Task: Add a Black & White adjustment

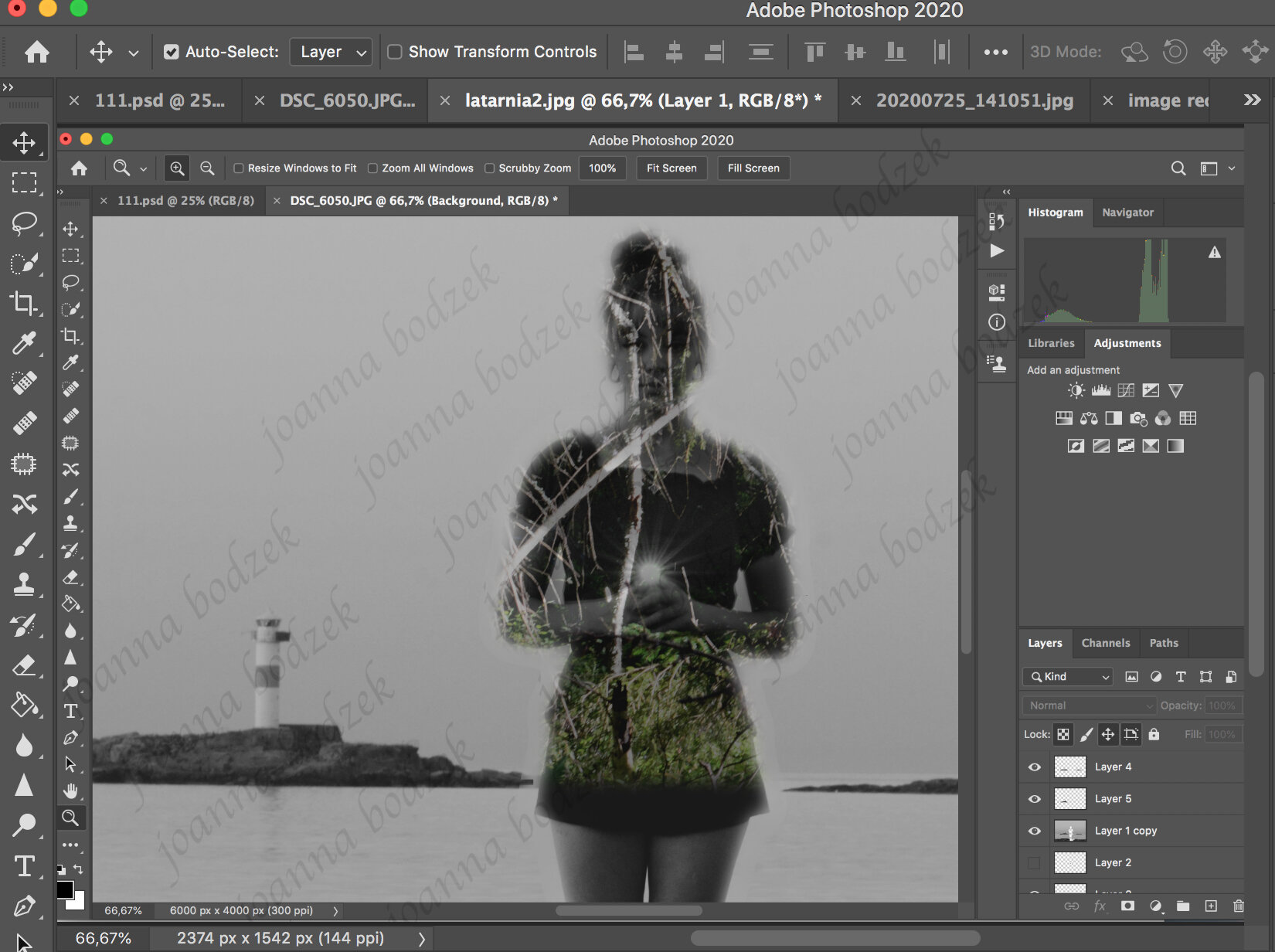Action: pos(1113,419)
